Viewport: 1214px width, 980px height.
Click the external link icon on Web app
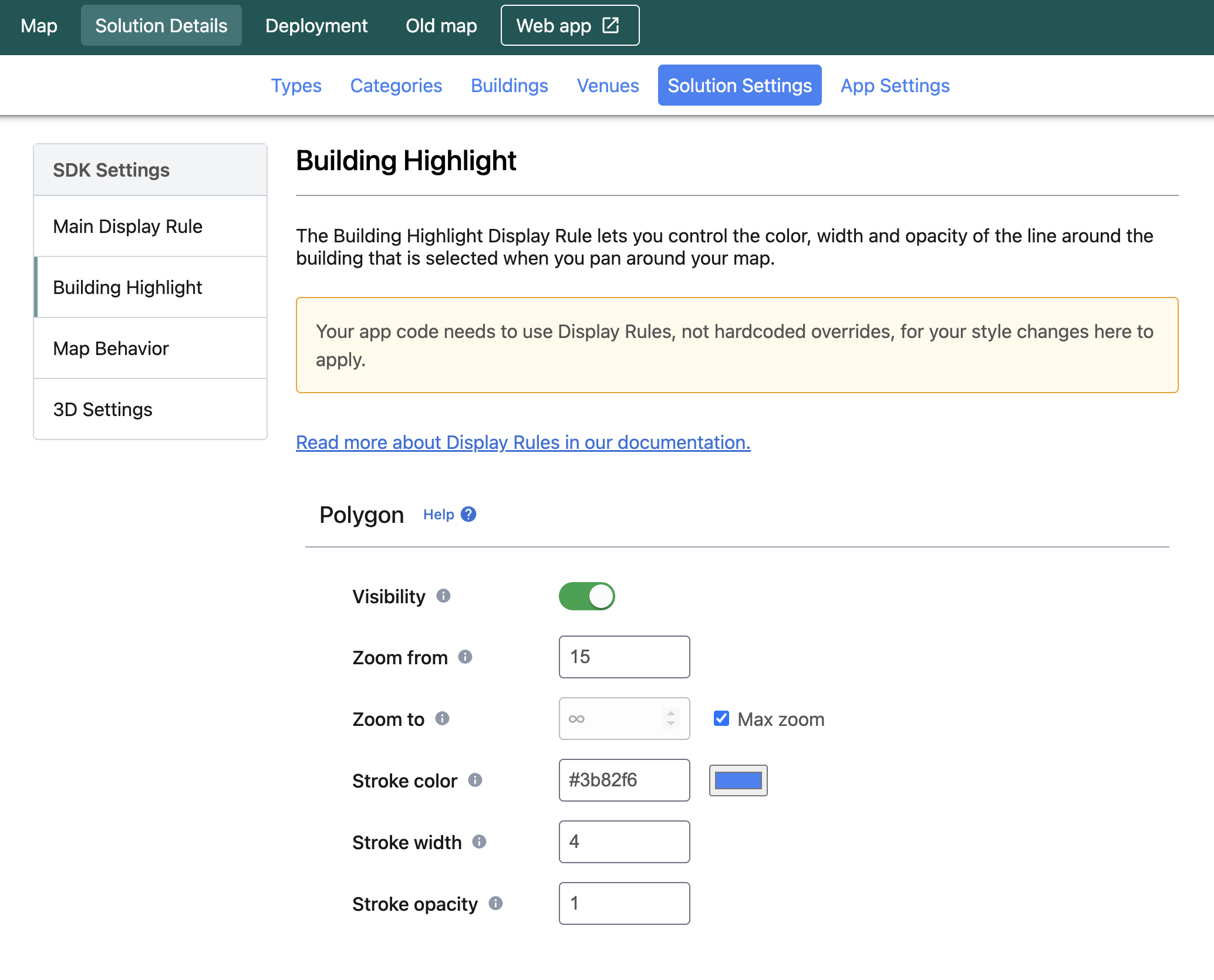tap(611, 25)
